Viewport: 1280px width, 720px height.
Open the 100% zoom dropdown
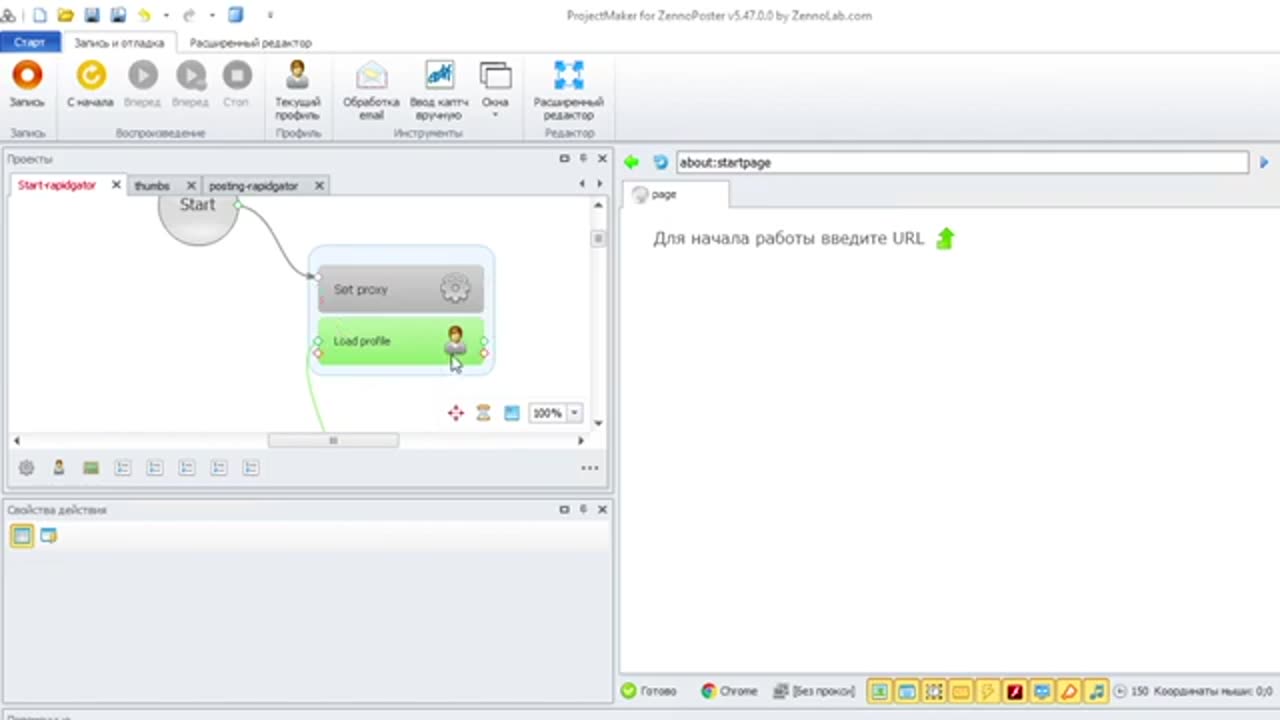[574, 413]
